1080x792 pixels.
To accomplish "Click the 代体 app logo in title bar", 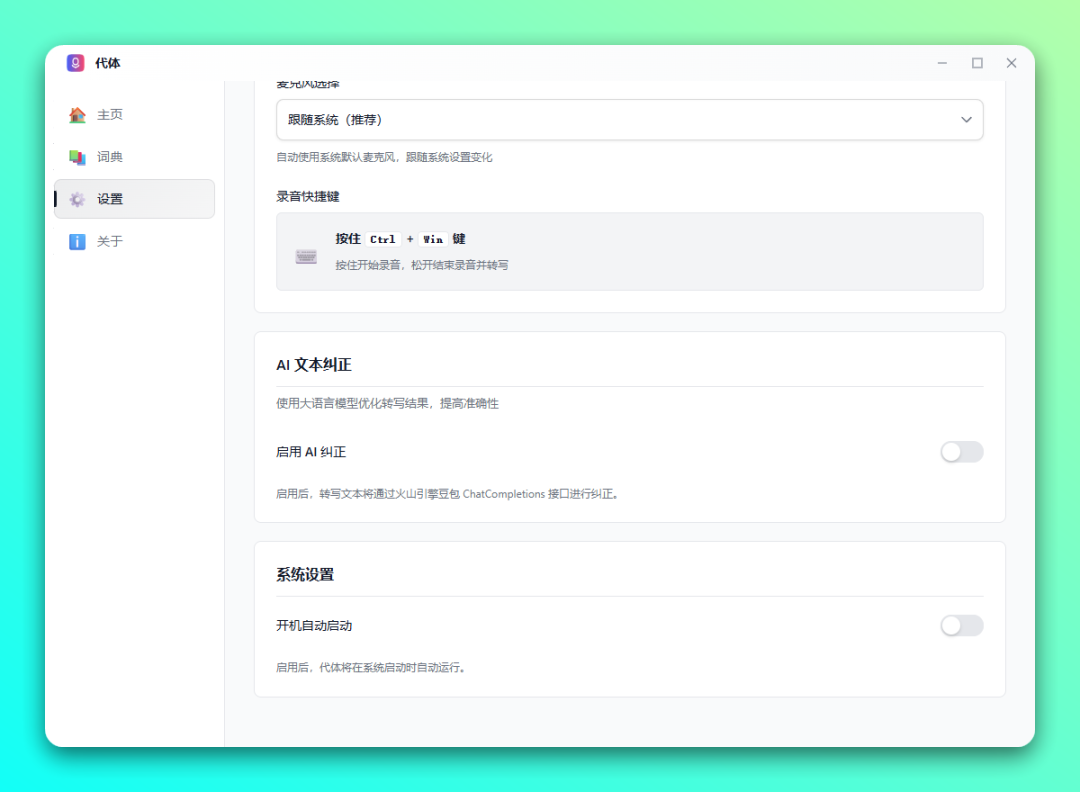I will pyautogui.click(x=76, y=63).
